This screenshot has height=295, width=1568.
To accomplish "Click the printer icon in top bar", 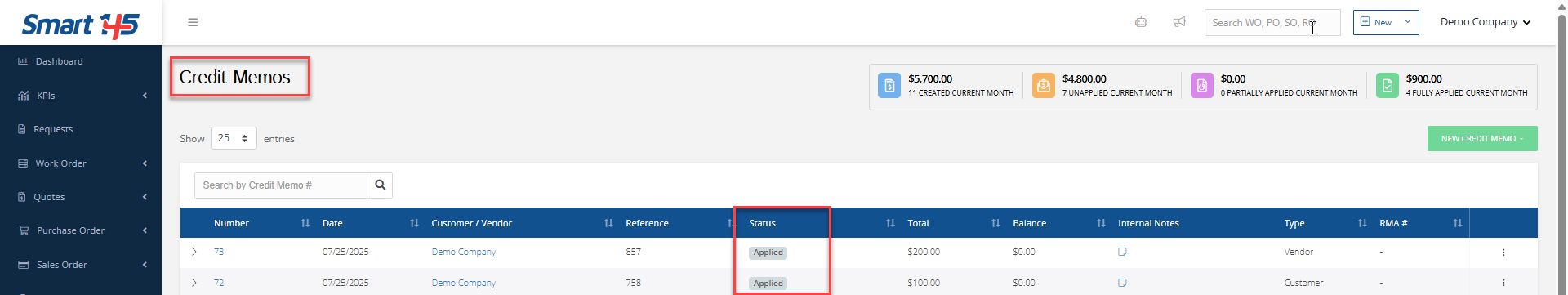I will coord(1141,22).
